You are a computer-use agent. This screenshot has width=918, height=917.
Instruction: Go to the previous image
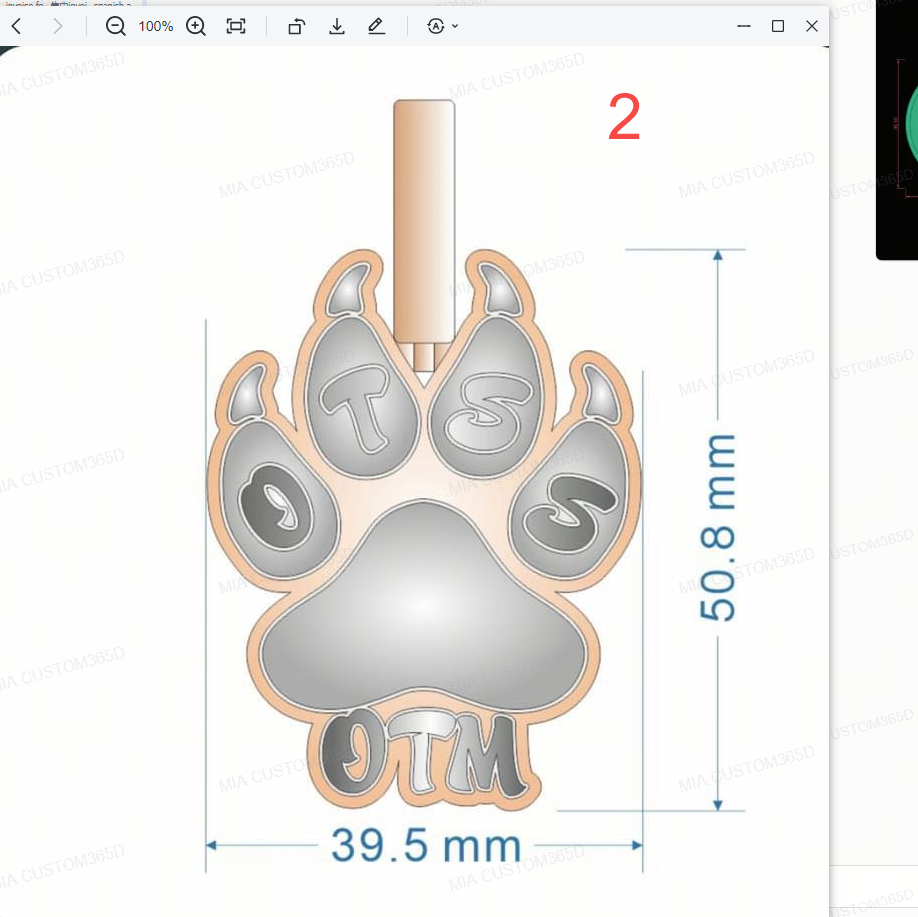tap(16, 26)
